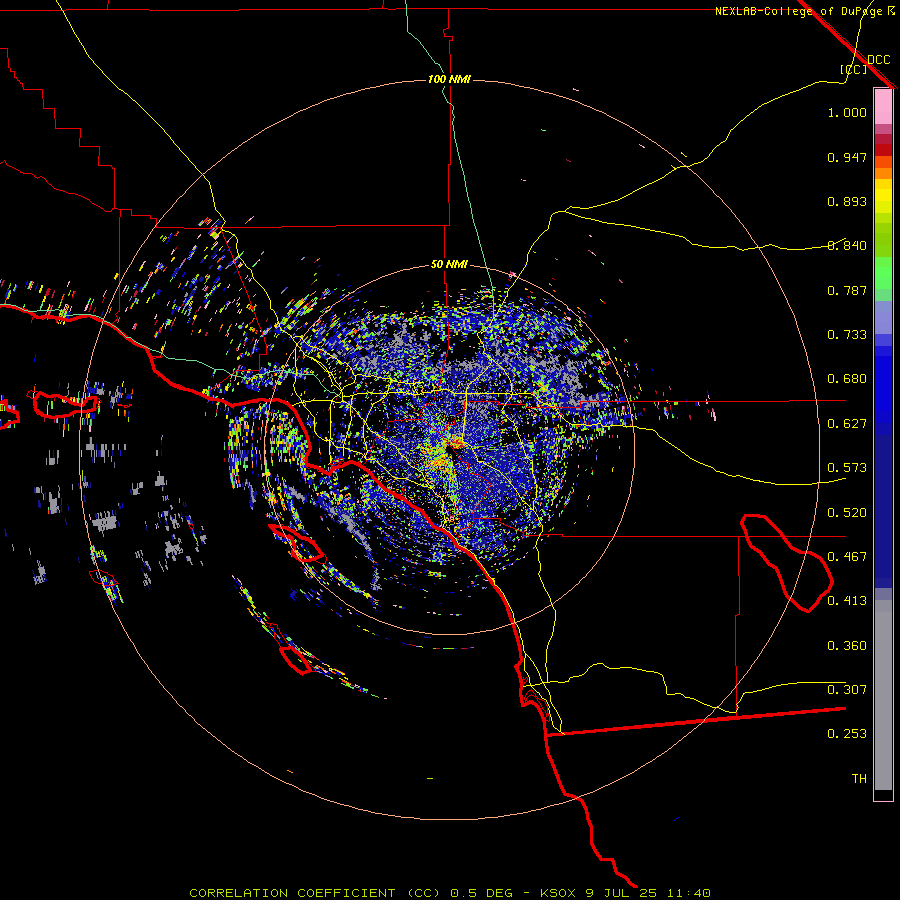The height and width of the screenshot is (900, 900).
Task: Select the 0.947 scale value
Action: pyautogui.click(x=847, y=157)
